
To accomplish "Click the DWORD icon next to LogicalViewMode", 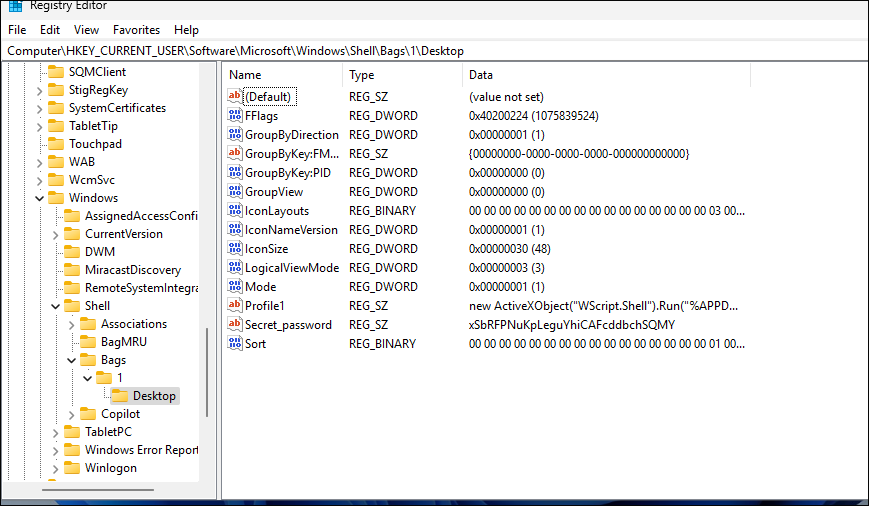I will coord(234,267).
